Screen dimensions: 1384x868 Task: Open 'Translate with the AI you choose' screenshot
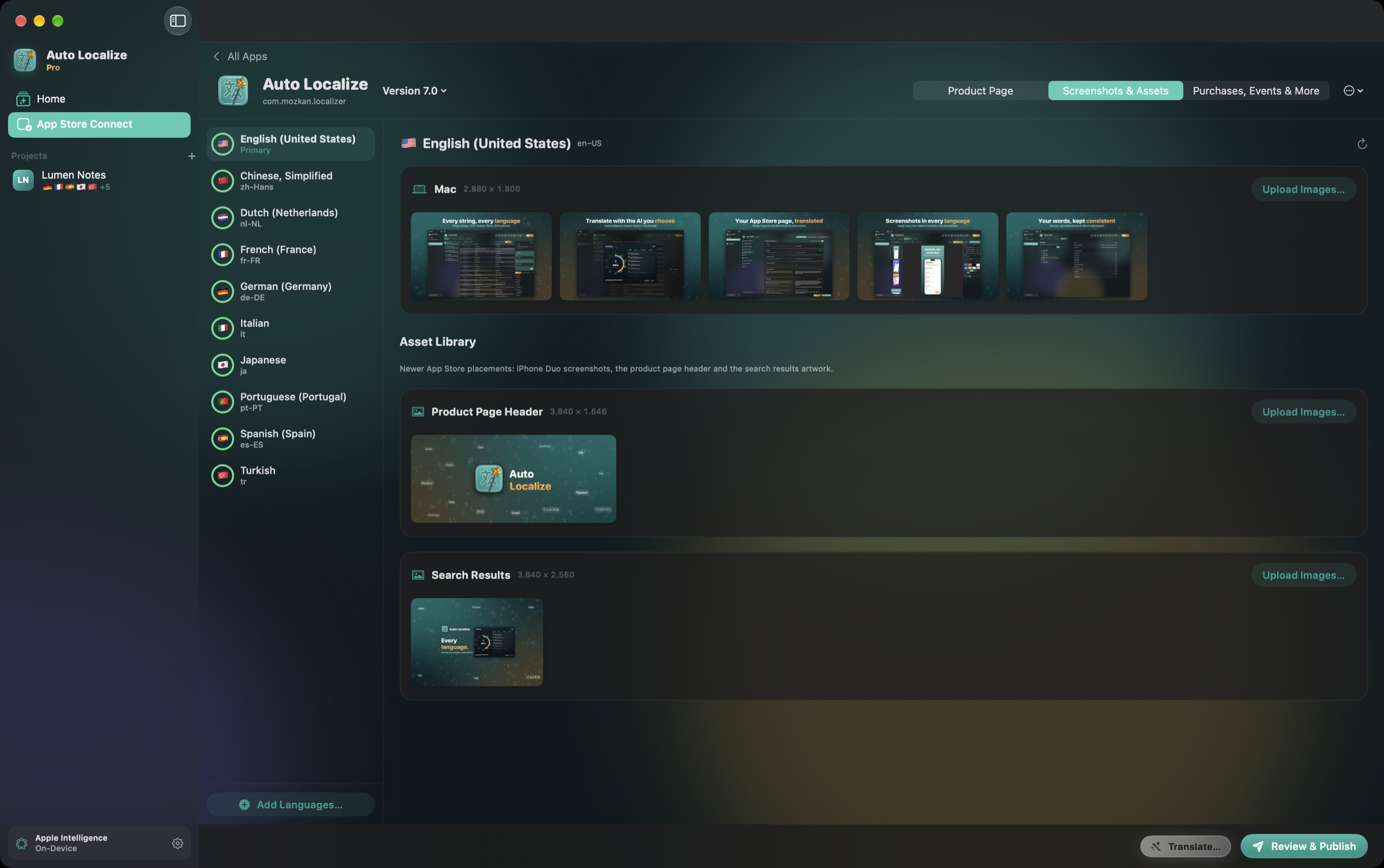[630, 256]
